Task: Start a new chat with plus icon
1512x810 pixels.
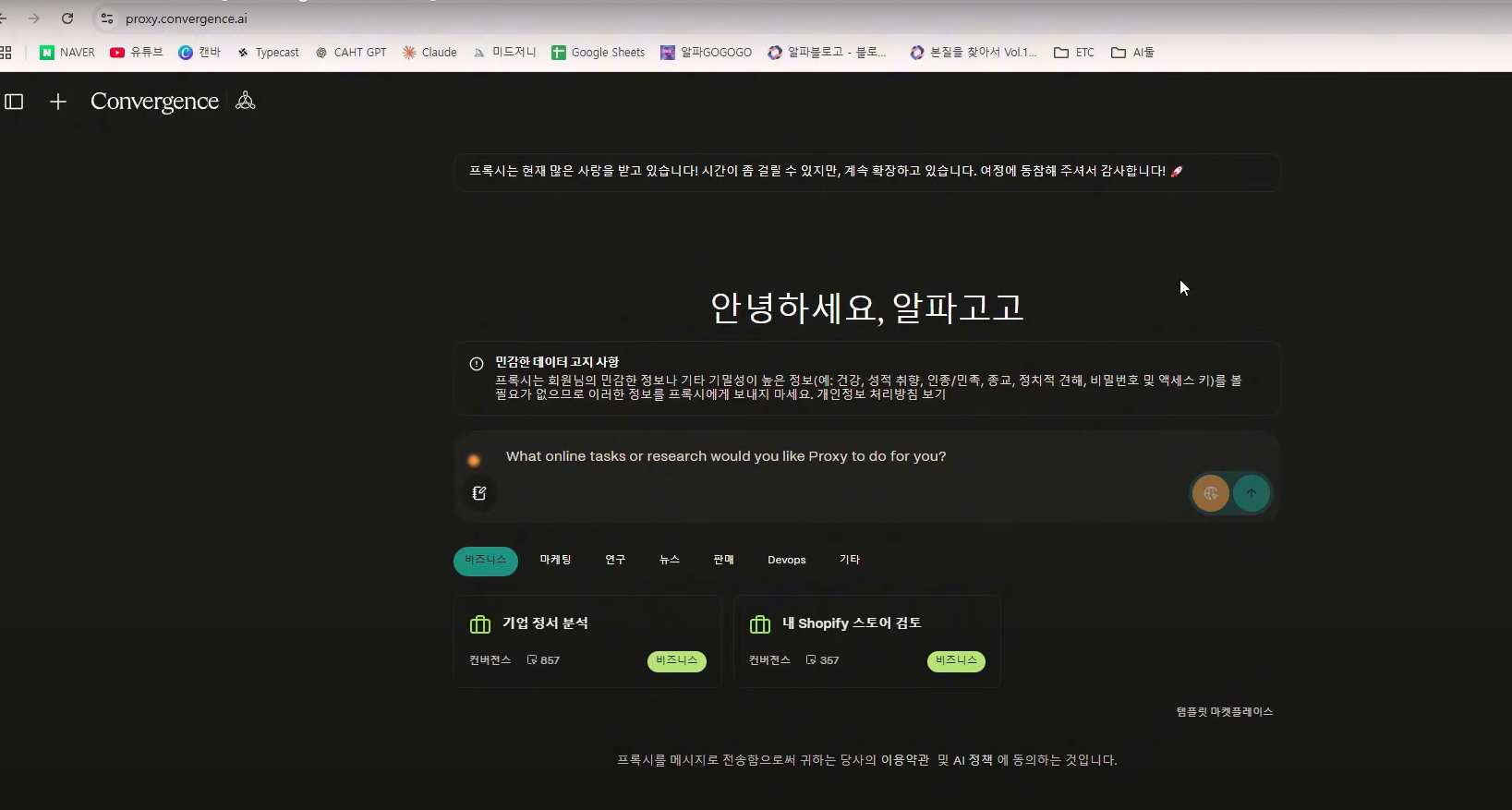Action: pos(58,102)
